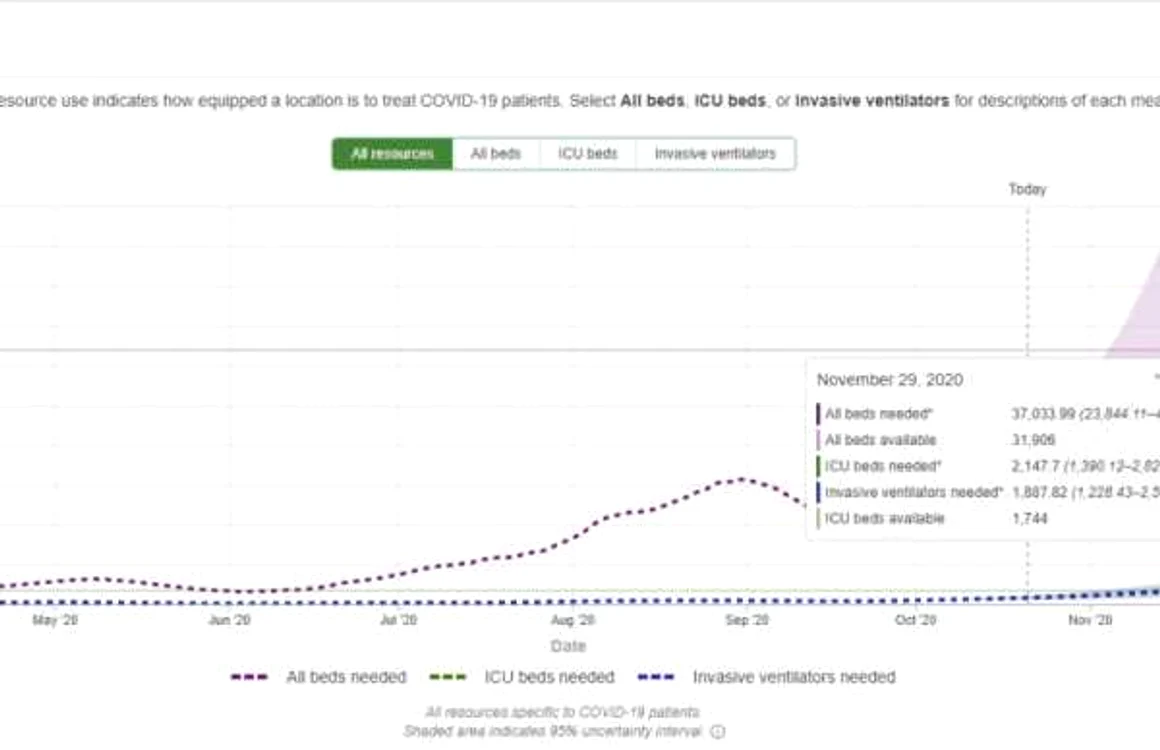The image size is (1160, 750).
Task: Select the All resources tab
Action: [392, 154]
